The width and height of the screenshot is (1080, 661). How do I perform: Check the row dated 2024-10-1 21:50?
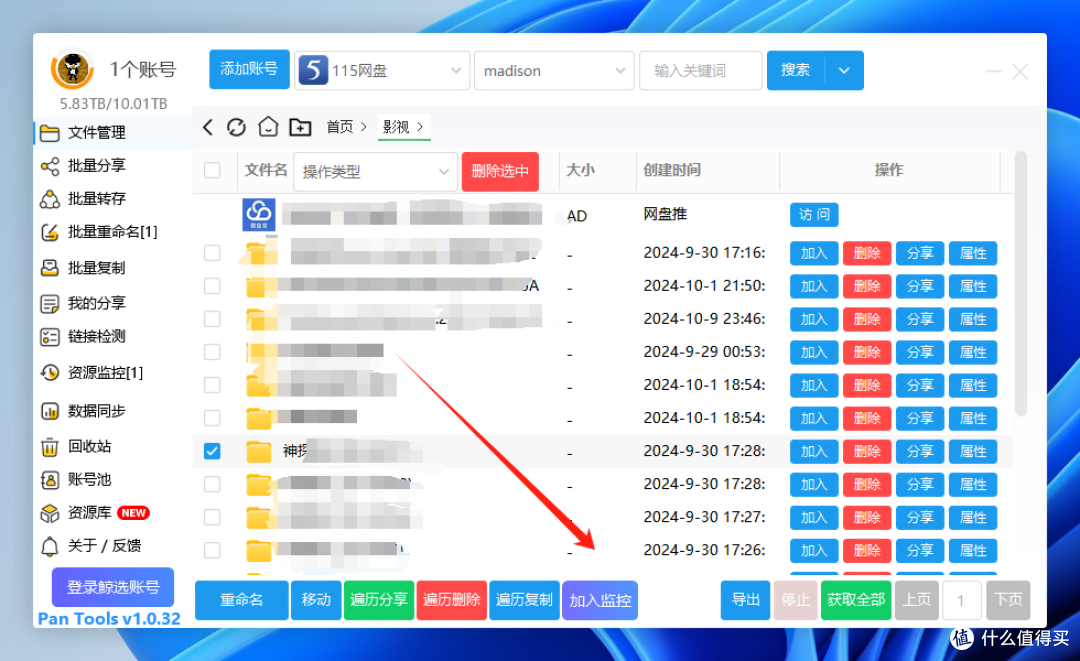point(212,286)
